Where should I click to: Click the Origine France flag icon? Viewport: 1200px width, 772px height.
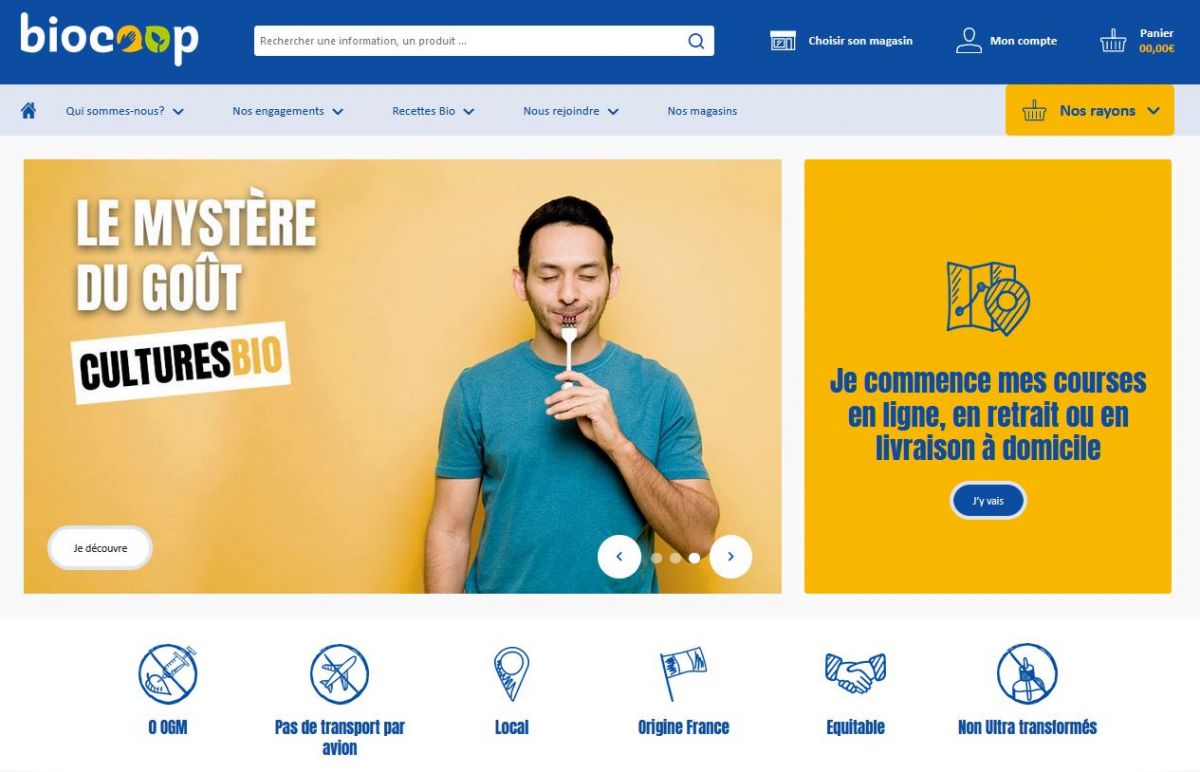(x=683, y=674)
